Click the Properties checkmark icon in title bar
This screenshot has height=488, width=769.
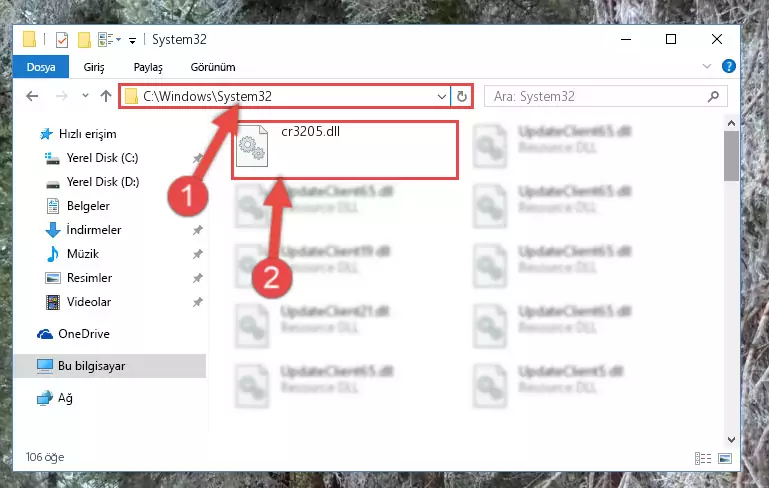pyautogui.click(x=62, y=40)
